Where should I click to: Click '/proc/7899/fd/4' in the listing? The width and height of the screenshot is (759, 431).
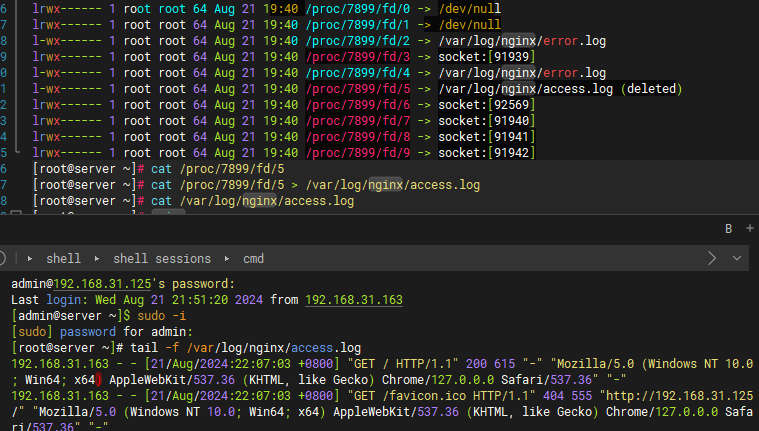(358, 73)
